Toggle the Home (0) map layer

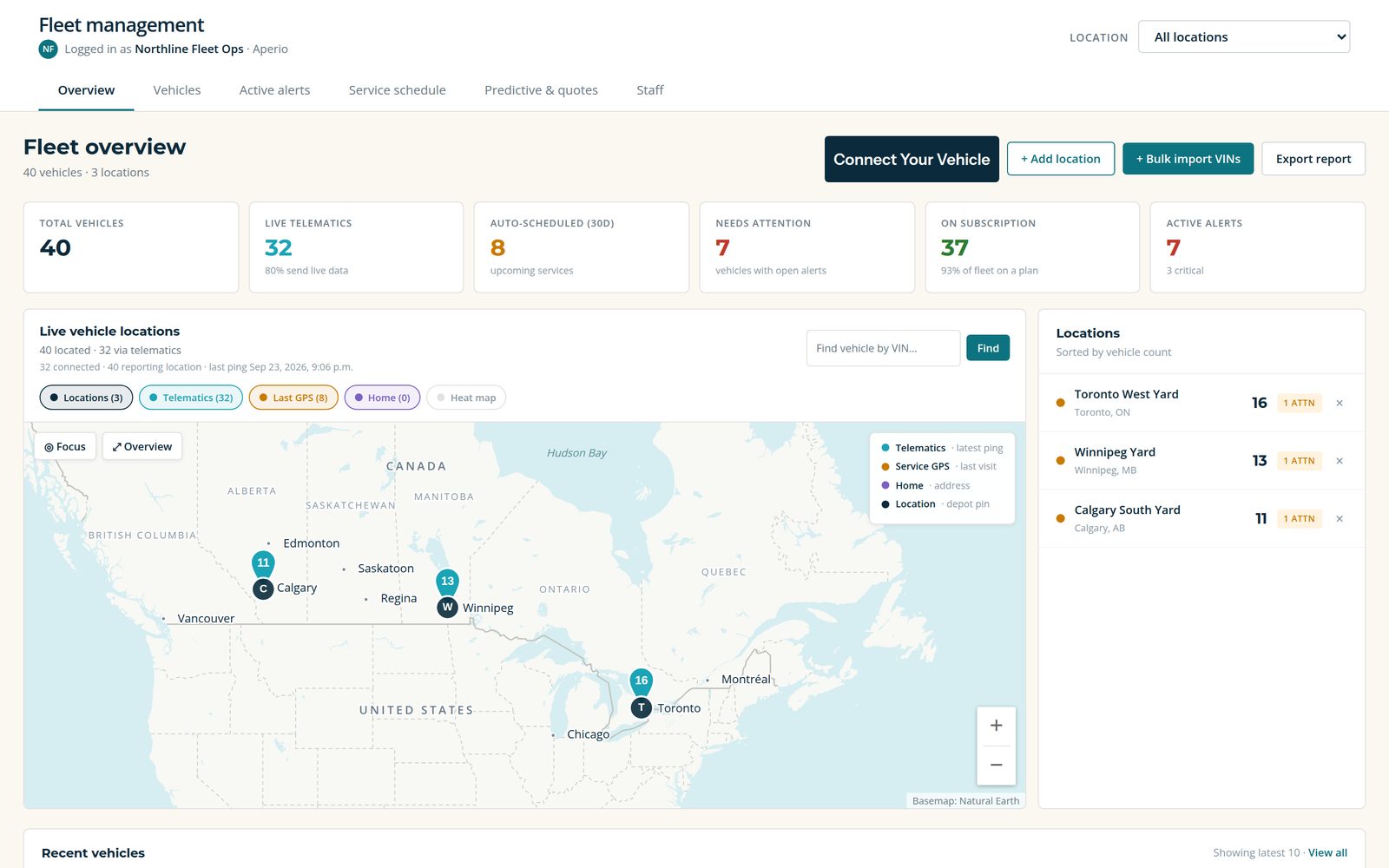[383, 398]
